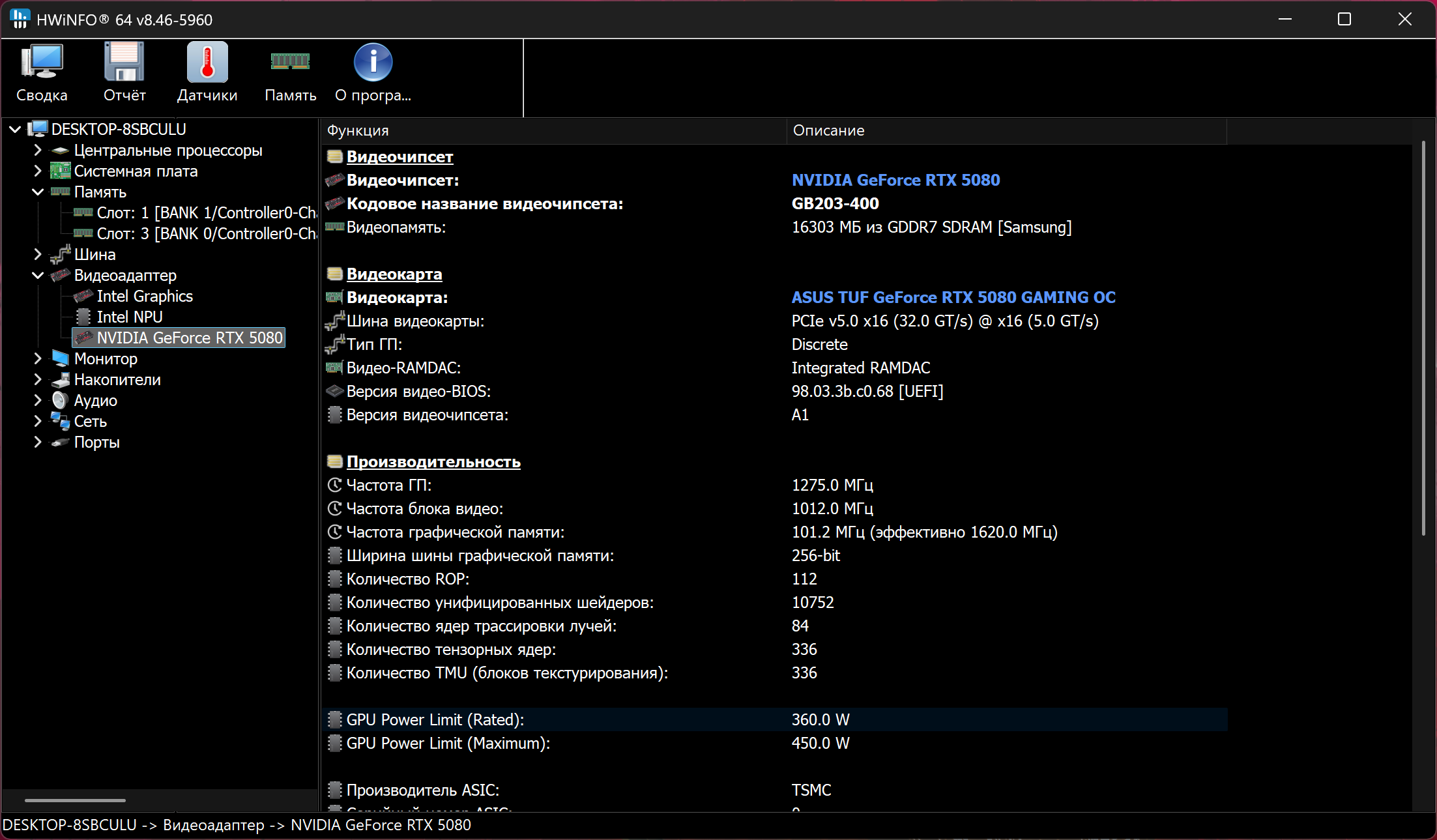This screenshot has width=1437, height=840.
Task: Open the О программе info icon
Action: click(373, 63)
